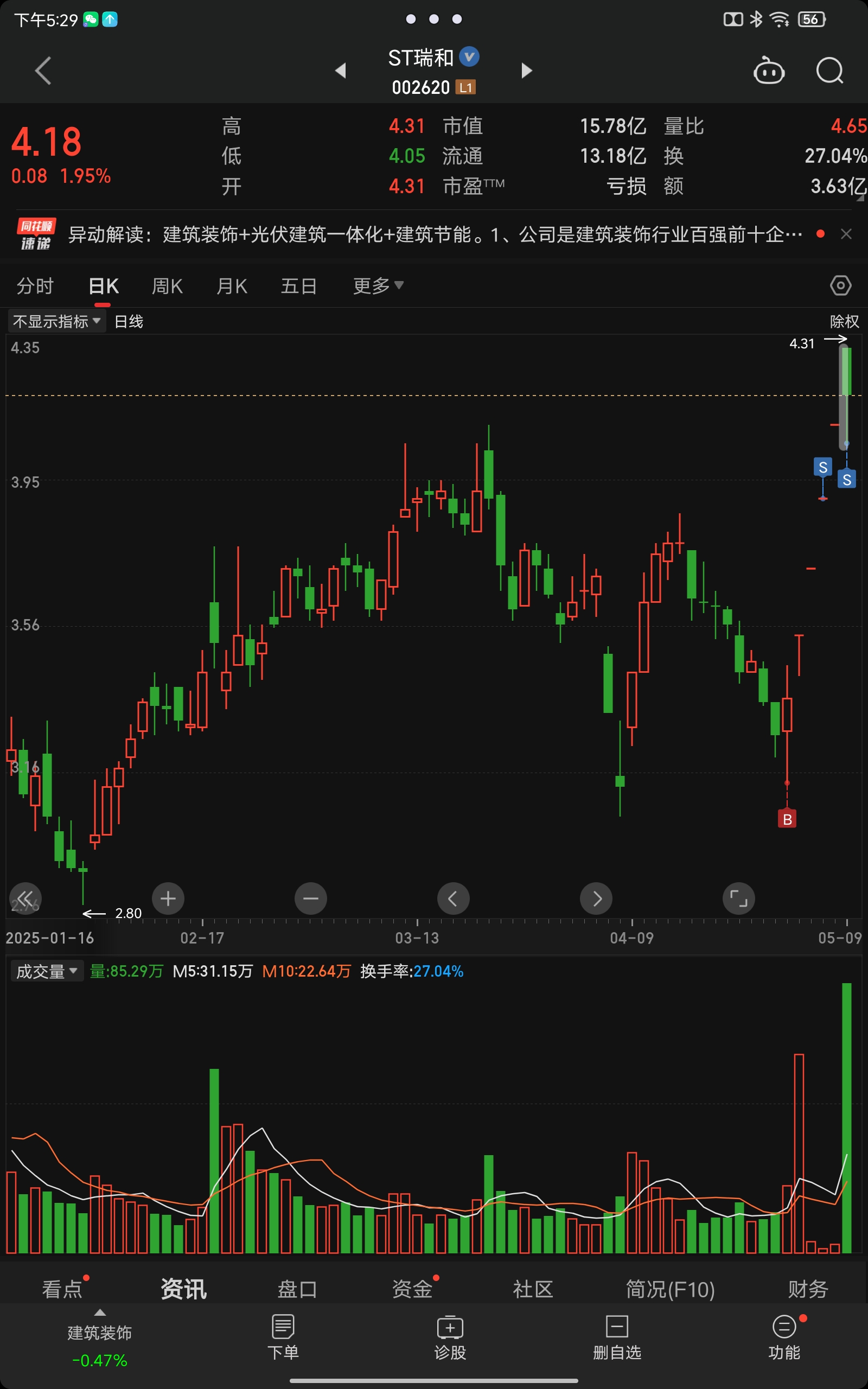Open WeChat notification icon in status bar

91,20
